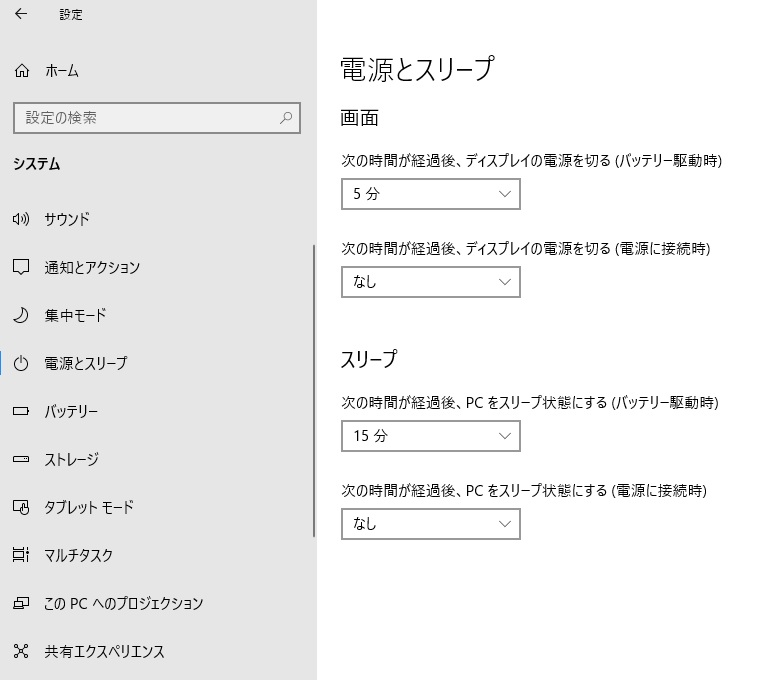The image size is (765, 680).
Task: Click the 集中モード moon icon
Action: pyautogui.click(x=21, y=315)
